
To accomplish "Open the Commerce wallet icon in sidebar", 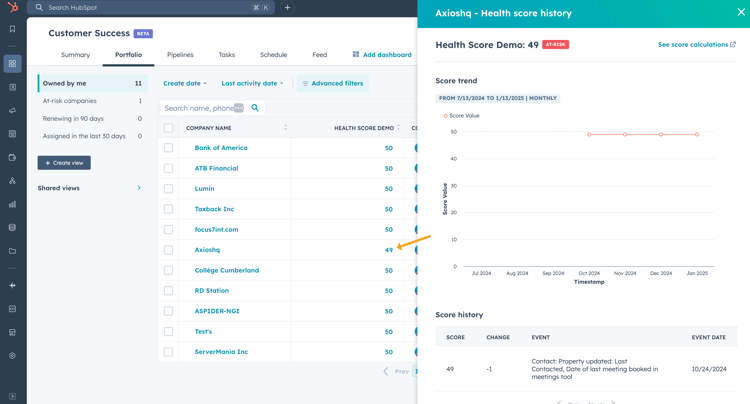I will 12,157.
